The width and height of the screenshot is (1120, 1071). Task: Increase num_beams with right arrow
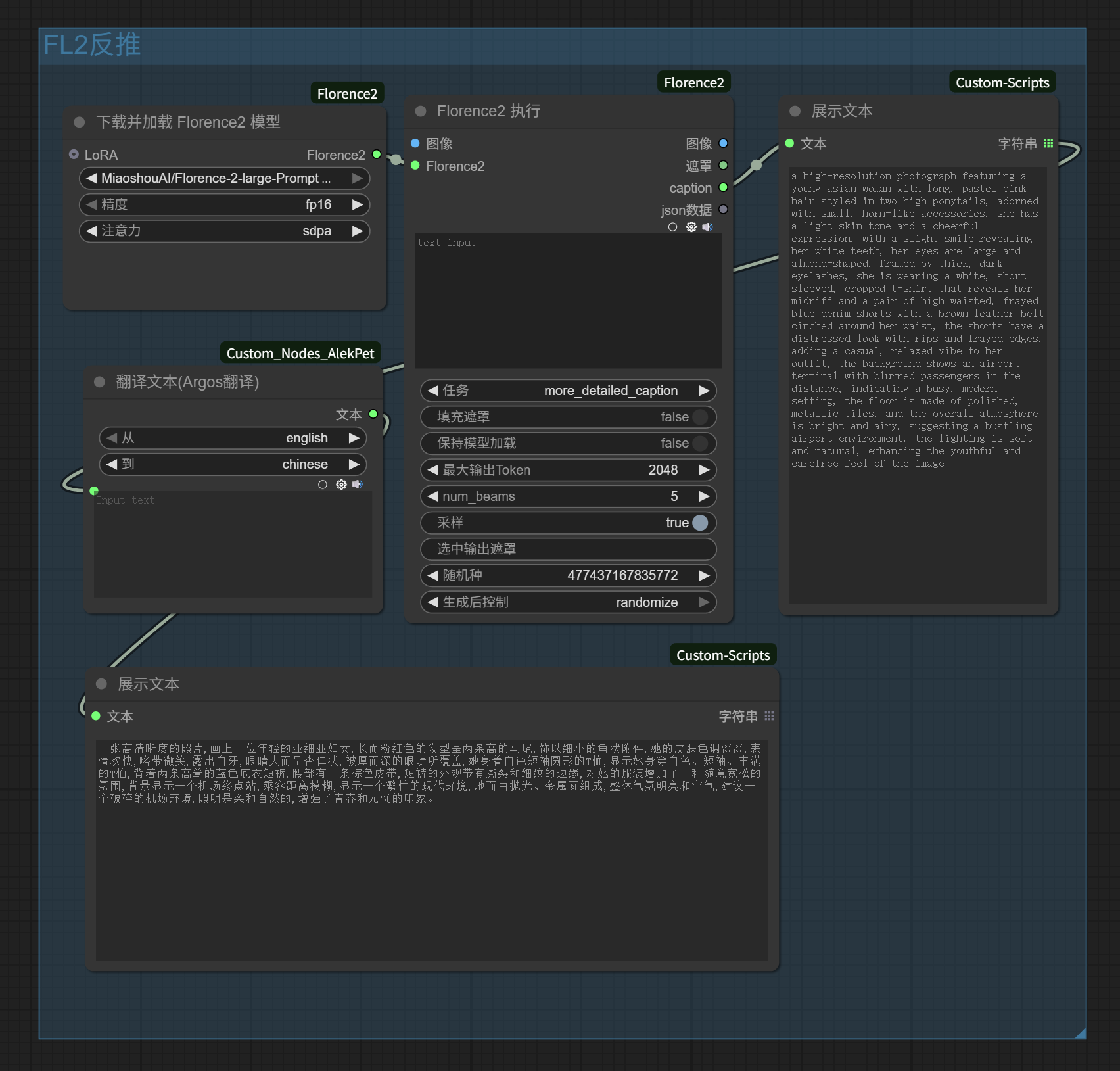704,496
